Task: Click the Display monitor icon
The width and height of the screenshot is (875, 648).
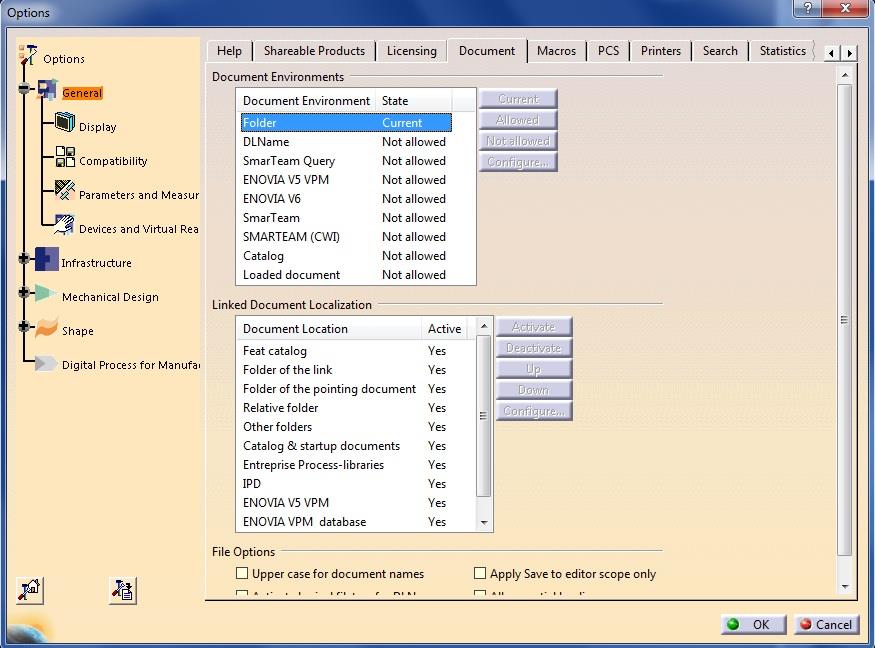Action: 65,122
